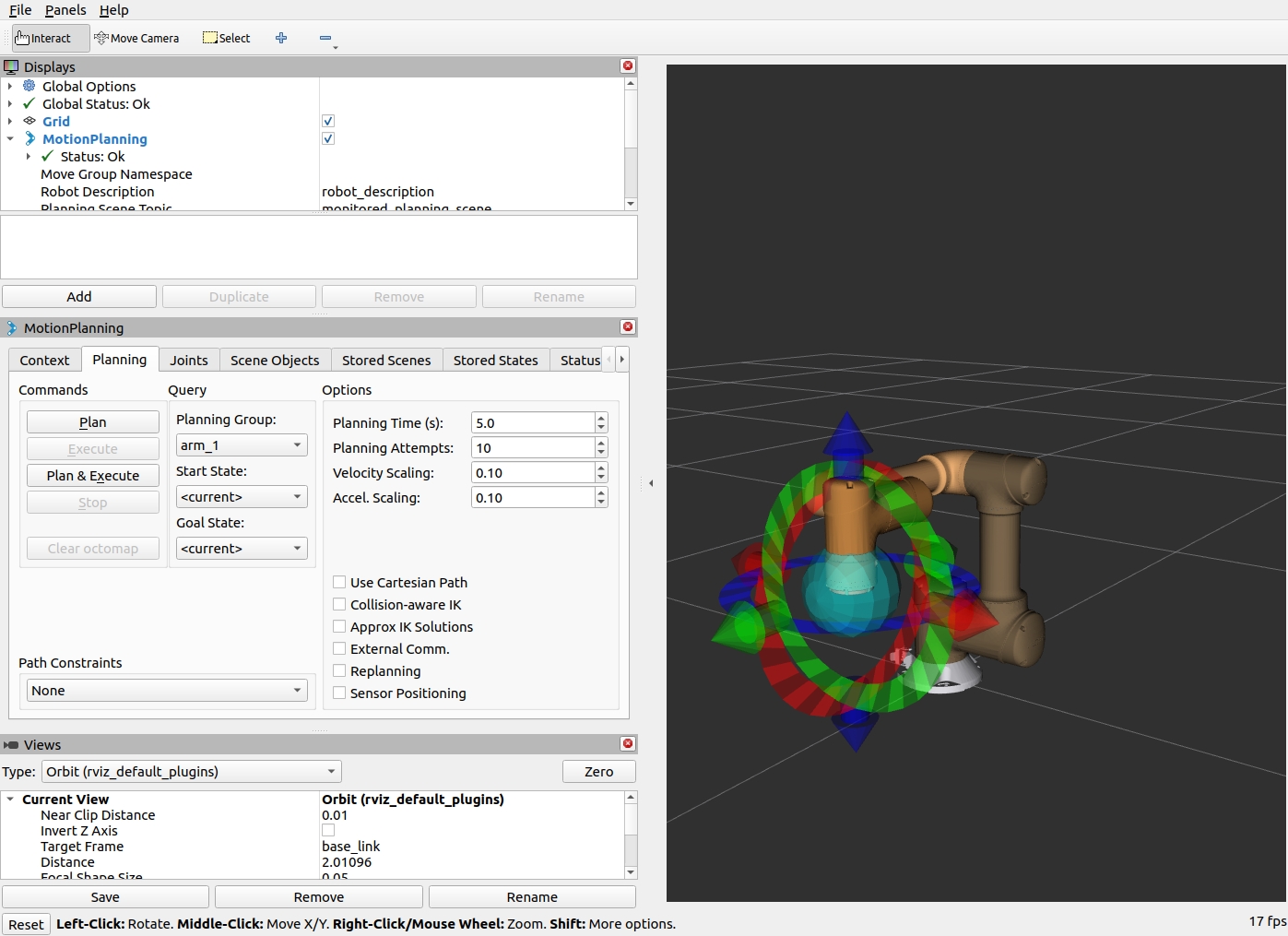The width and height of the screenshot is (1288, 936).
Task: Close the MotionPlanning panel
Action: click(x=628, y=327)
